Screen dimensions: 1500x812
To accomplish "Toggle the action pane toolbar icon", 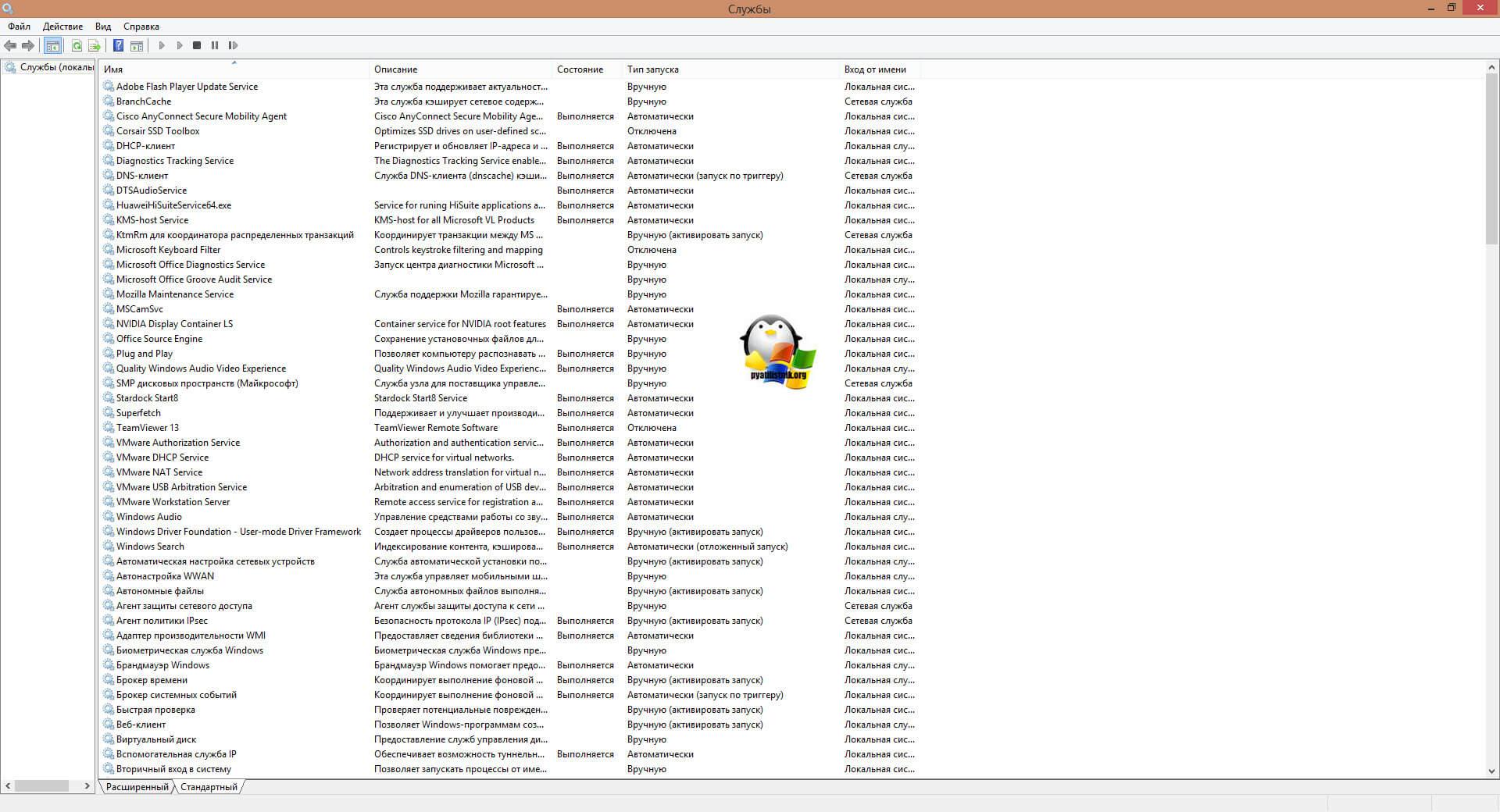I will [x=137, y=45].
